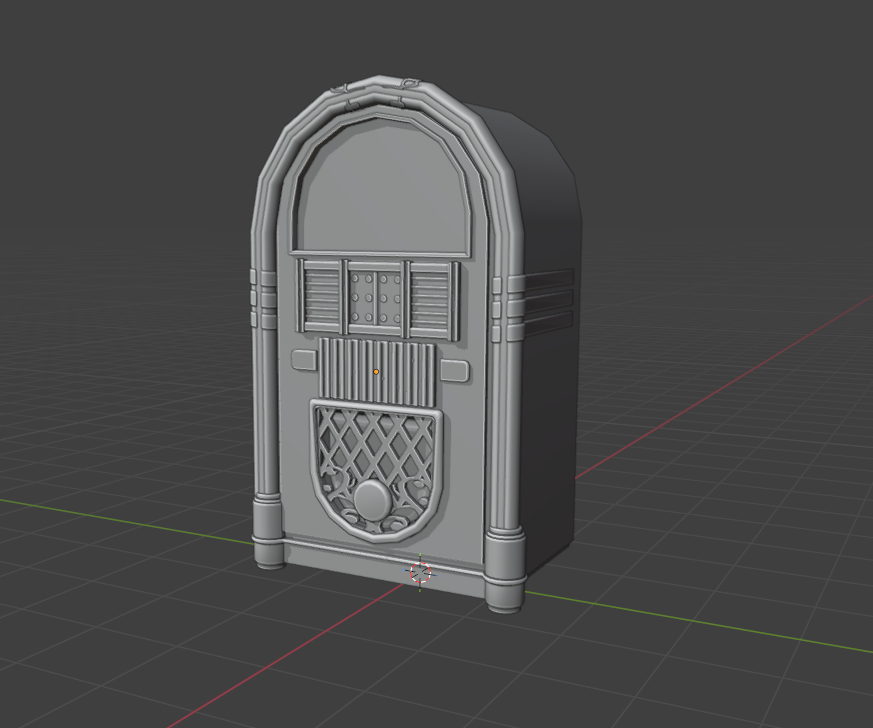Screen dimensions: 873x728
Task: Select the round knob on the speaker grille
Action: click(x=373, y=499)
